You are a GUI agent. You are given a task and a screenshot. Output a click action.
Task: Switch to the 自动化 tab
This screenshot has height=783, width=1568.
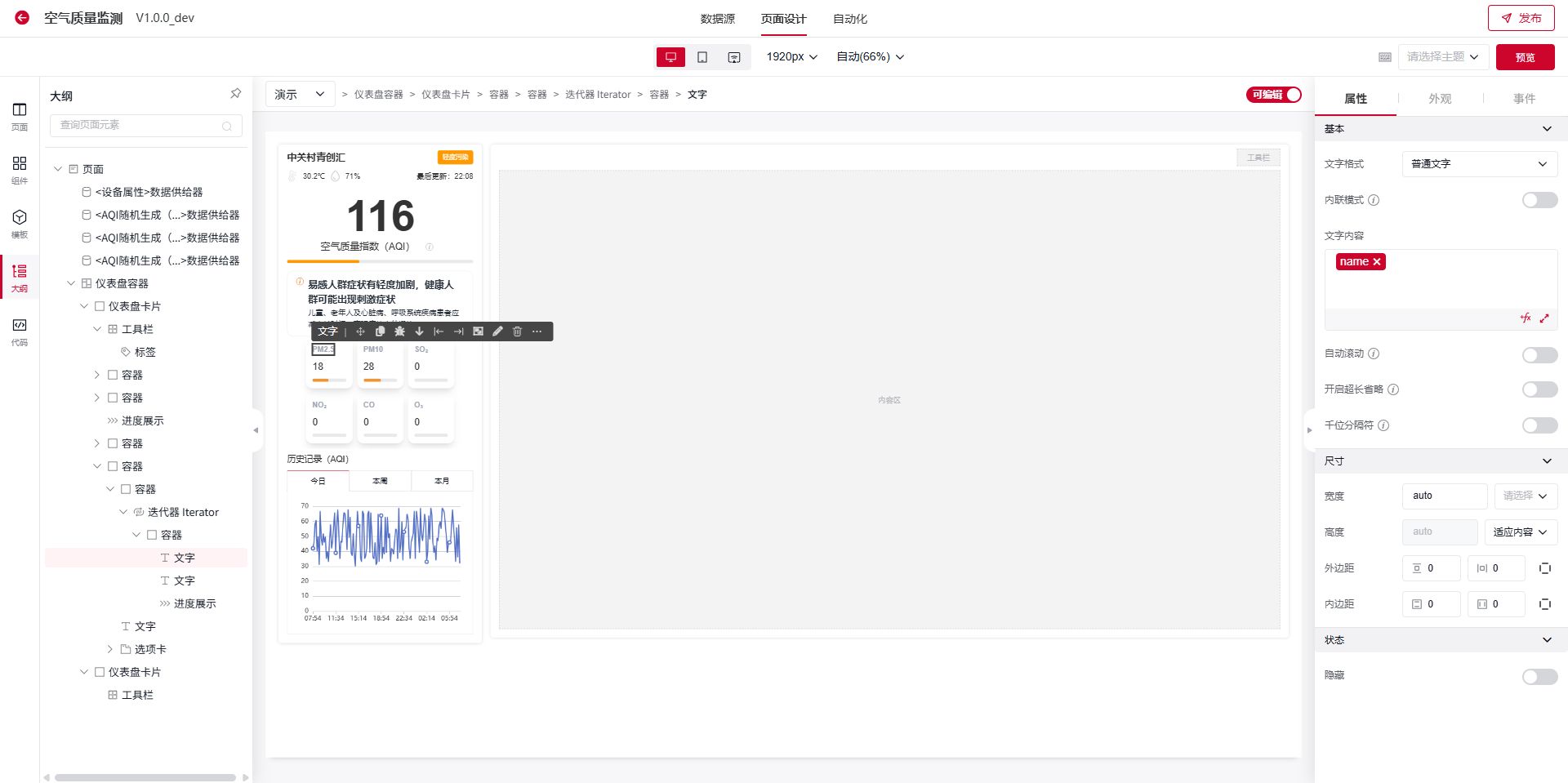[x=849, y=18]
